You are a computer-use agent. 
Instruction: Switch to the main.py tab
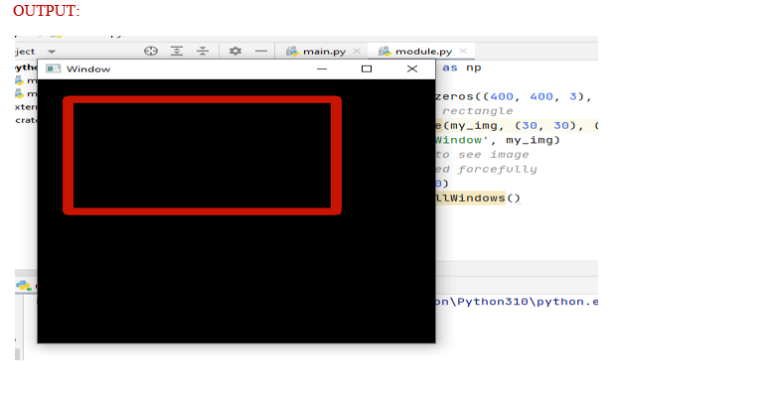pyautogui.click(x=324, y=51)
